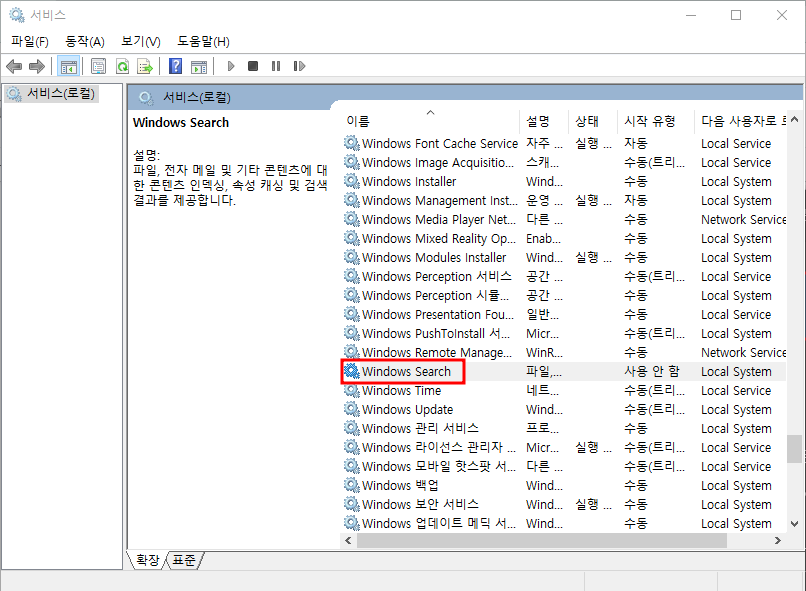Click Network Service cell of Windows Media Player
The image size is (806, 591).
(743, 219)
